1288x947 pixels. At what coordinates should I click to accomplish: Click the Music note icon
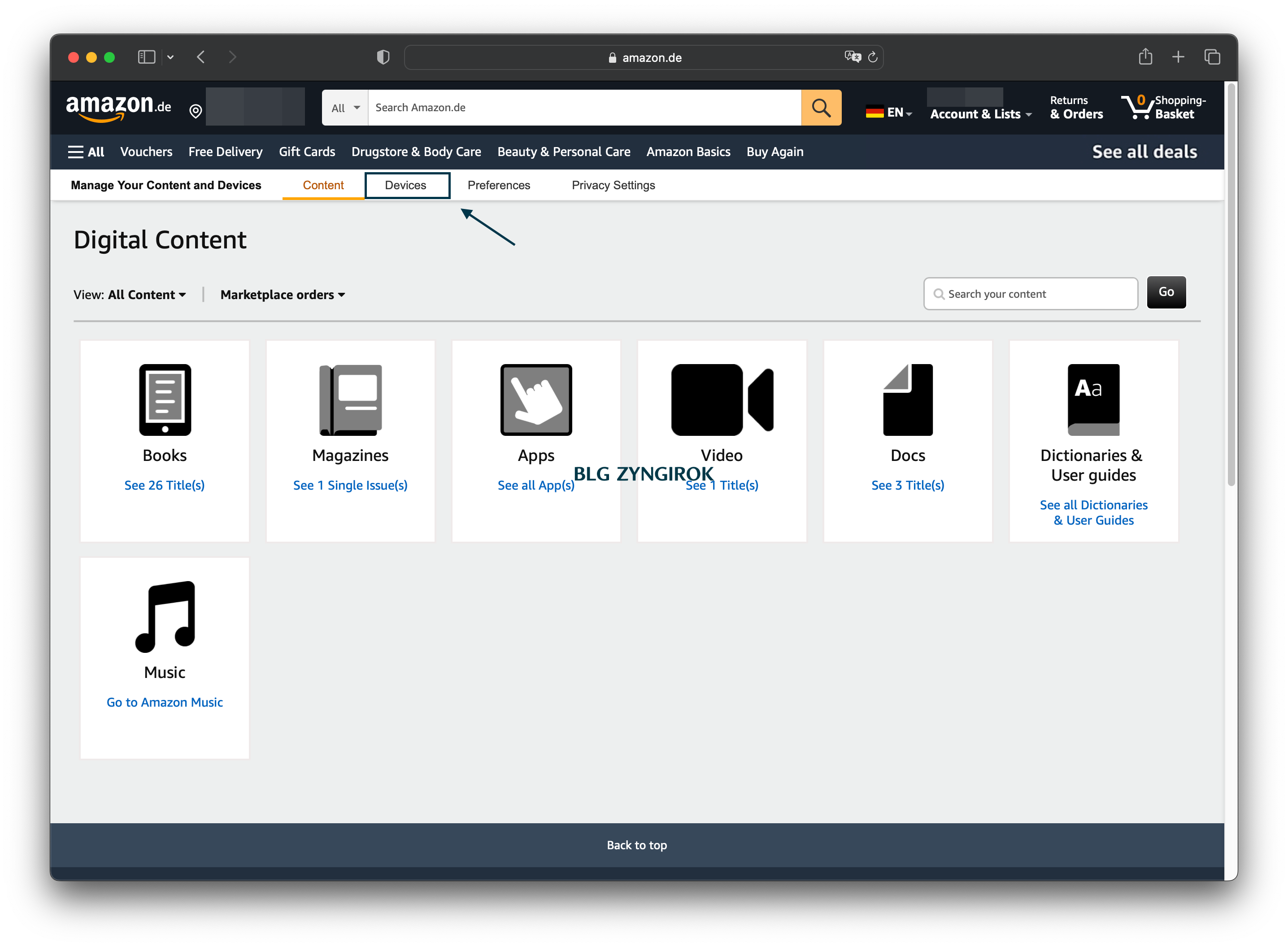(x=165, y=616)
